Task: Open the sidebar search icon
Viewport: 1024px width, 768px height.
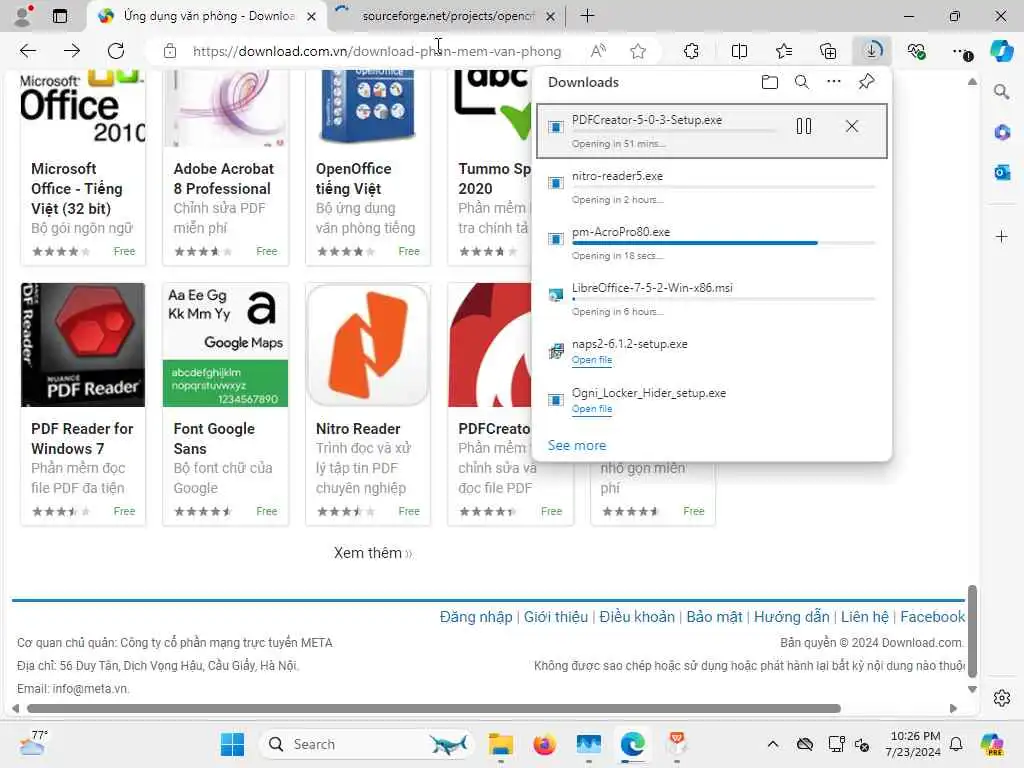Action: (x=1001, y=91)
